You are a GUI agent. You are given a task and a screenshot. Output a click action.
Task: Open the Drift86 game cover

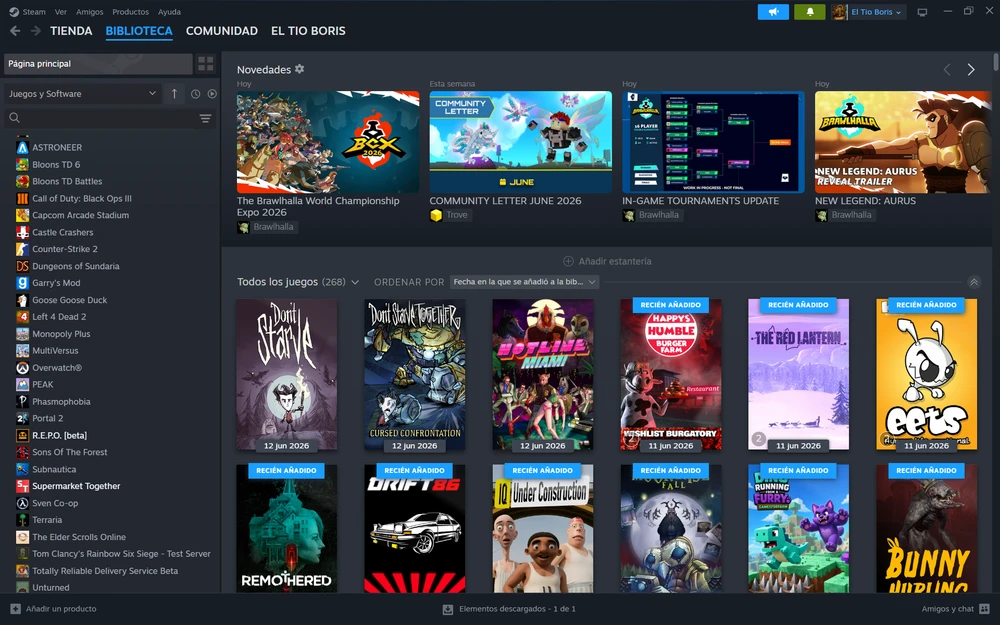pos(415,529)
